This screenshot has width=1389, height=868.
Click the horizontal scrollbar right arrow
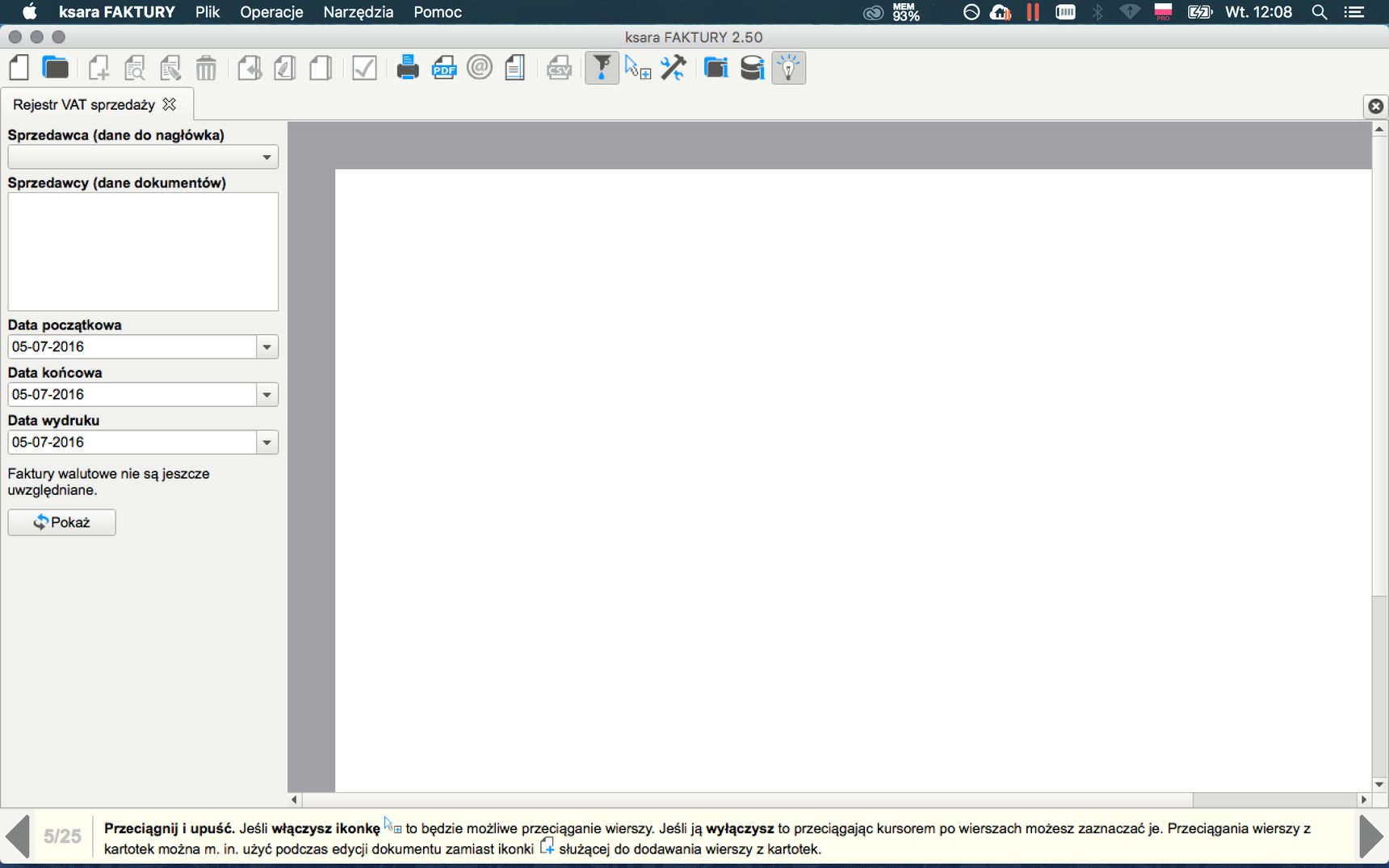point(1364,799)
